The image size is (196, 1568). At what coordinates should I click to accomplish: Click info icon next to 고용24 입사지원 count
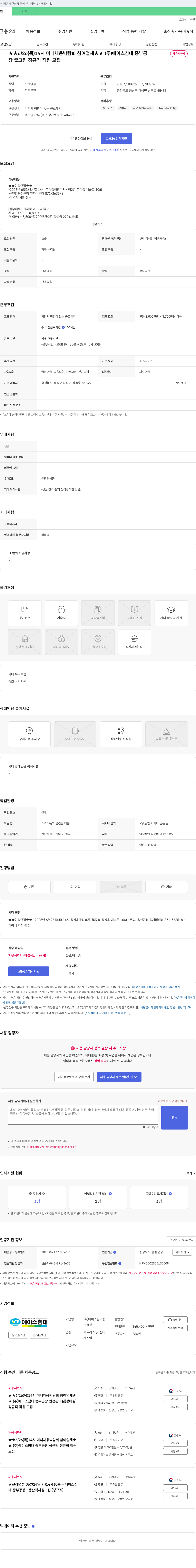[x=170, y=1194]
